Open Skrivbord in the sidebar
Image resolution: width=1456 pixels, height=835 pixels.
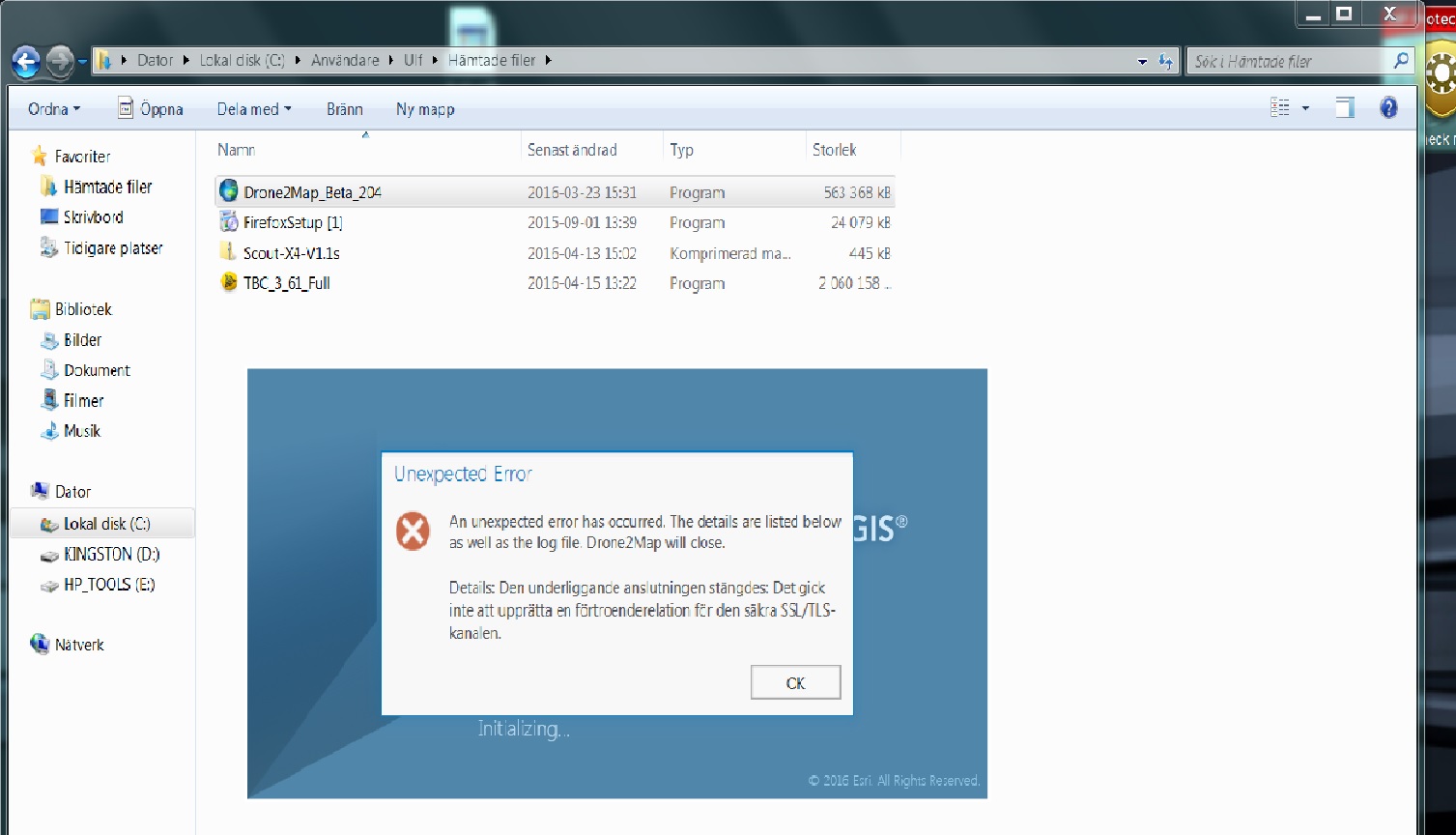[93, 217]
